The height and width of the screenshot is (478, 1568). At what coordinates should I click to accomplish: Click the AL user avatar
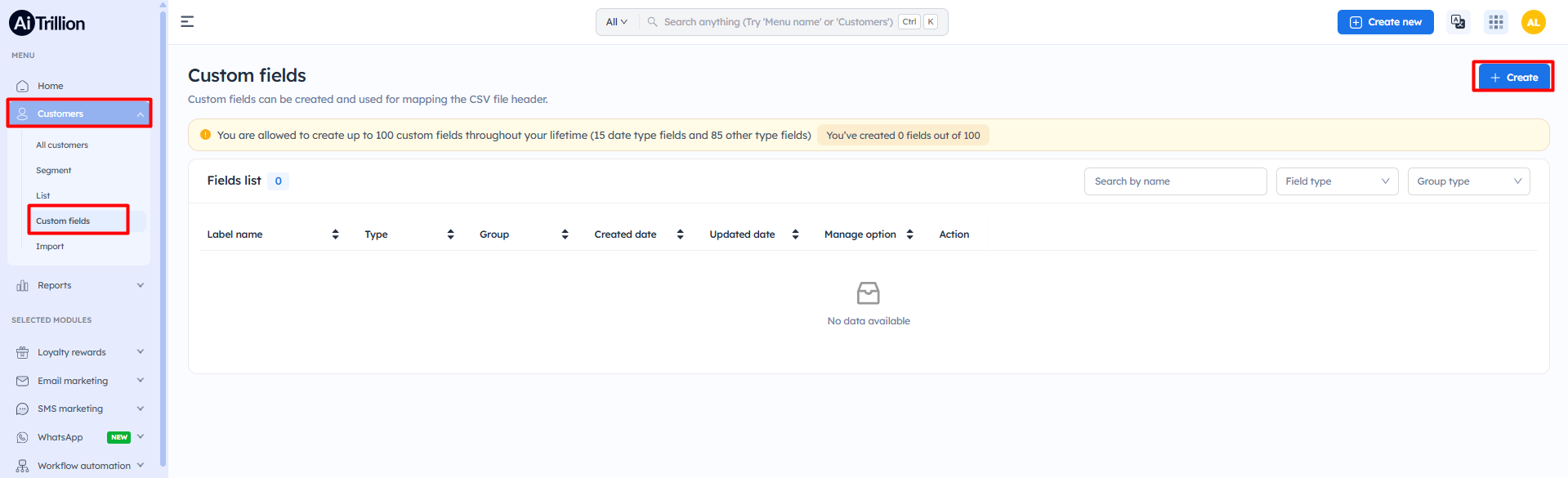click(1533, 22)
